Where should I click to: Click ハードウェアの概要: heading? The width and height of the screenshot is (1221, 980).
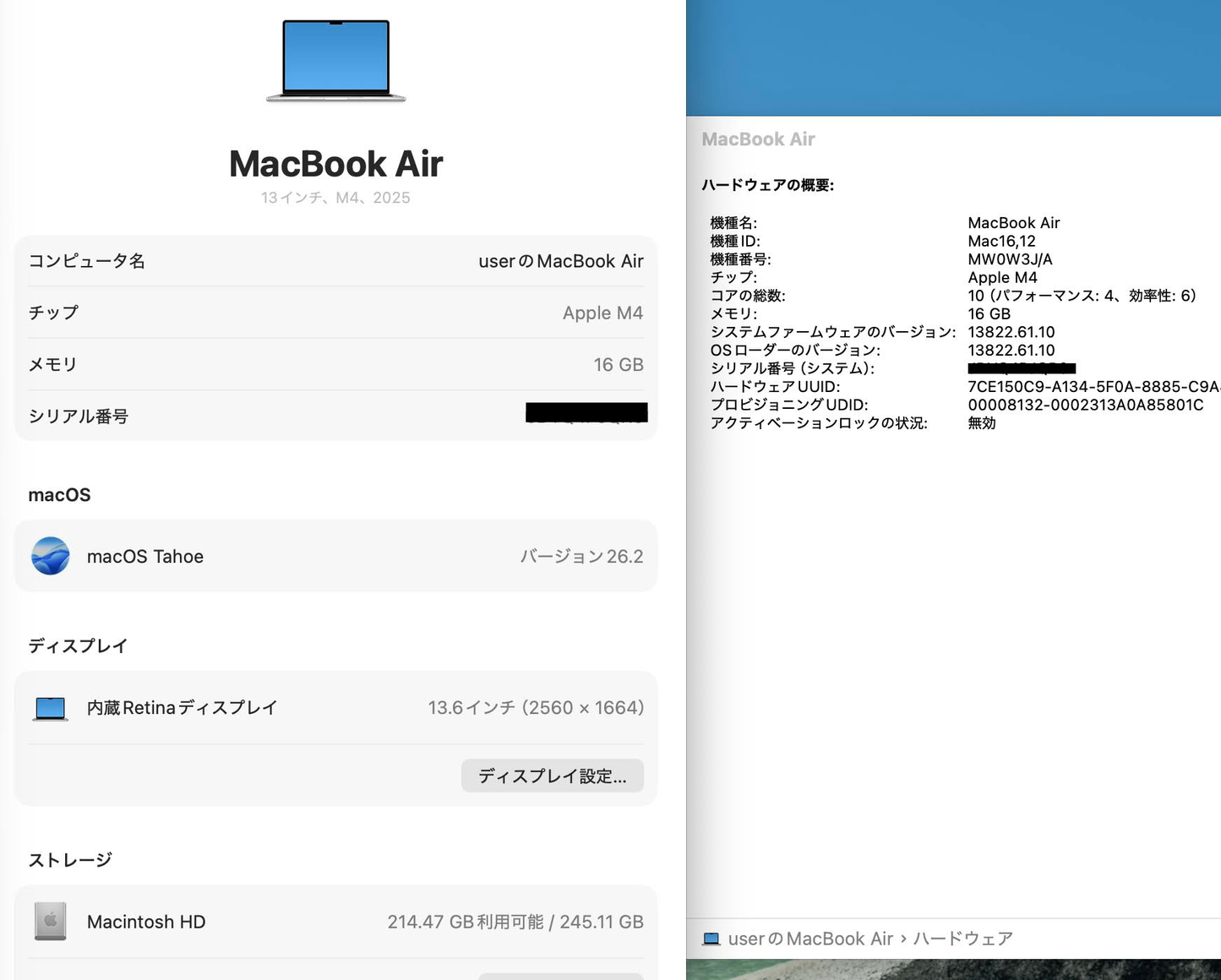click(x=768, y=185)
